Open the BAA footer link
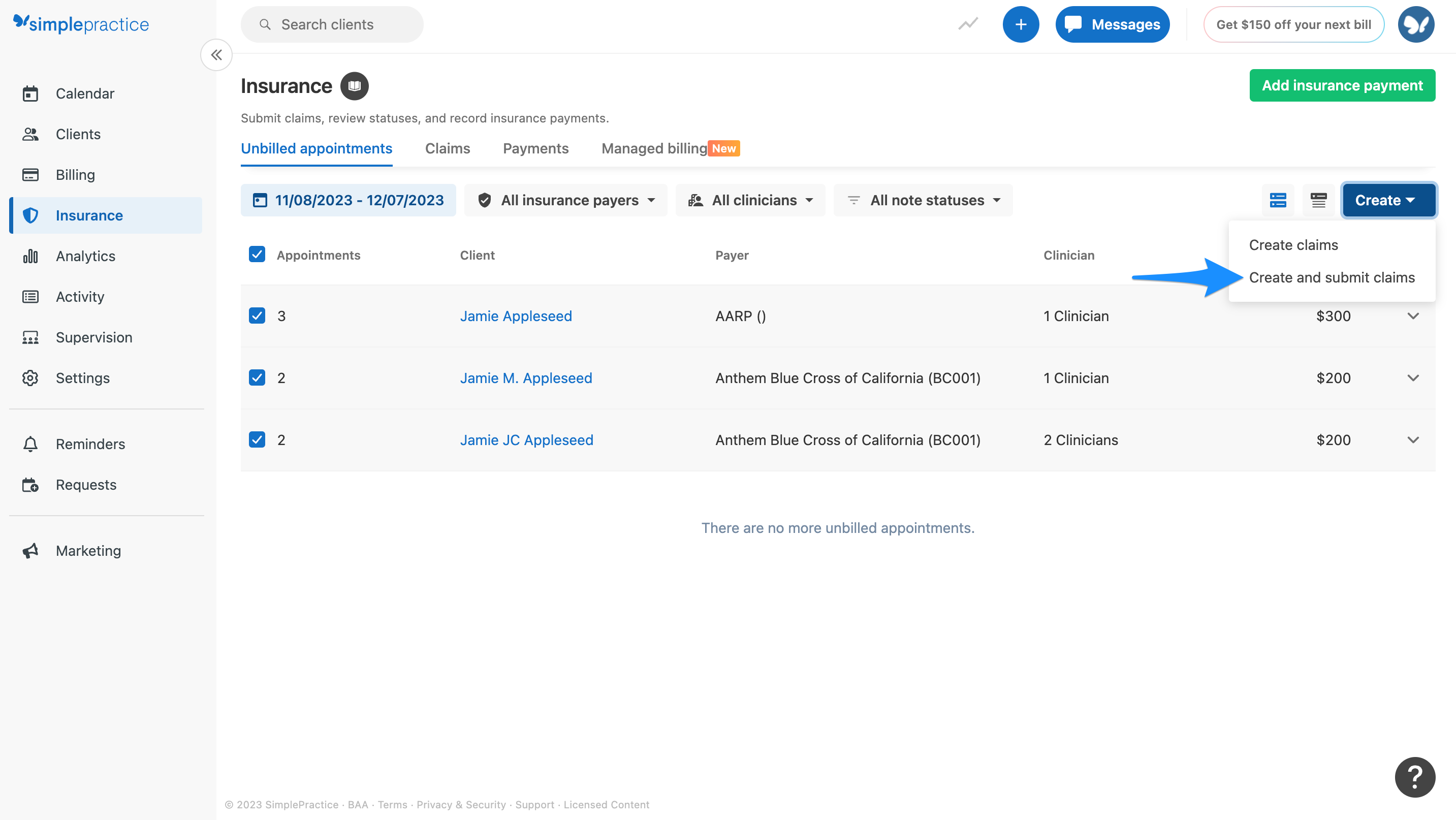1456x820 pixels. click(357, 804)
